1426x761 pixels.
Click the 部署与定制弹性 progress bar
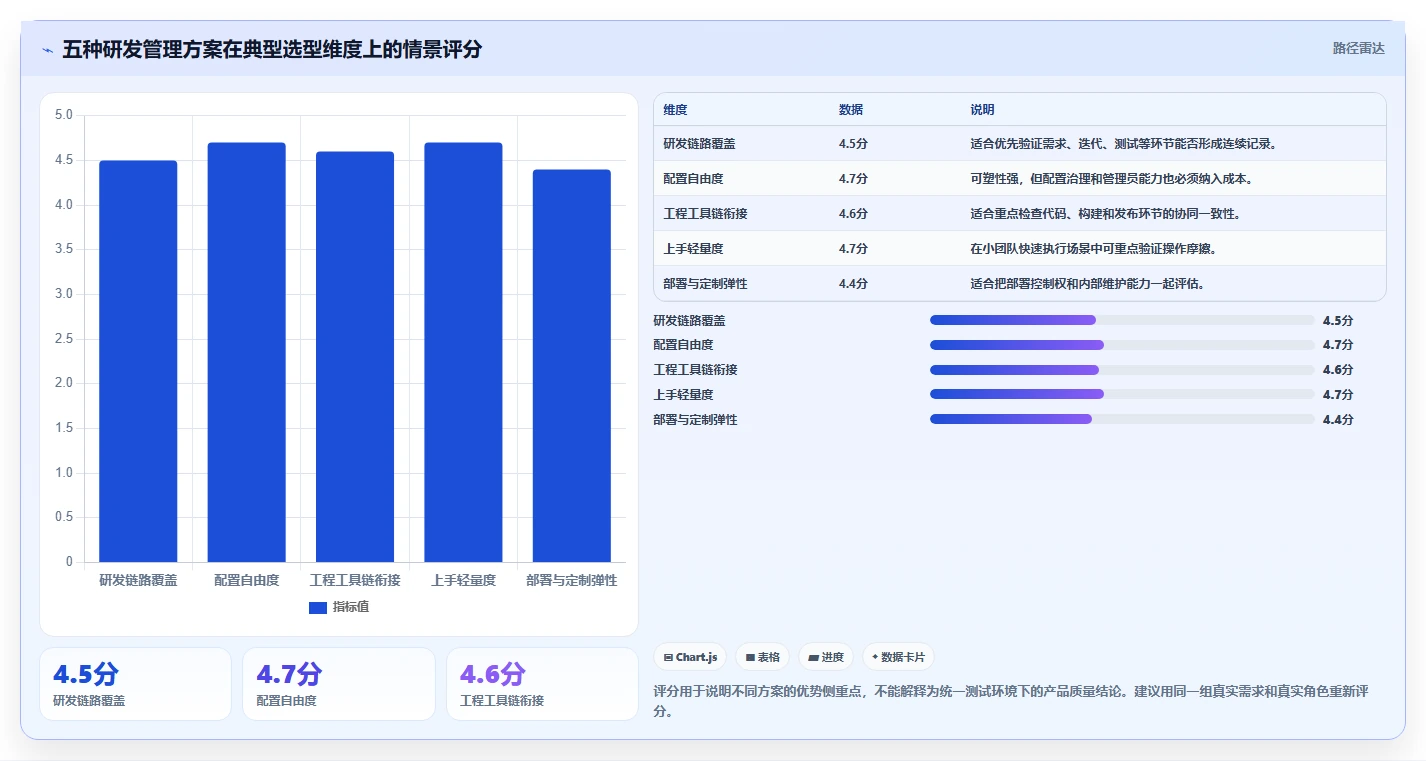click(1122, 420)
